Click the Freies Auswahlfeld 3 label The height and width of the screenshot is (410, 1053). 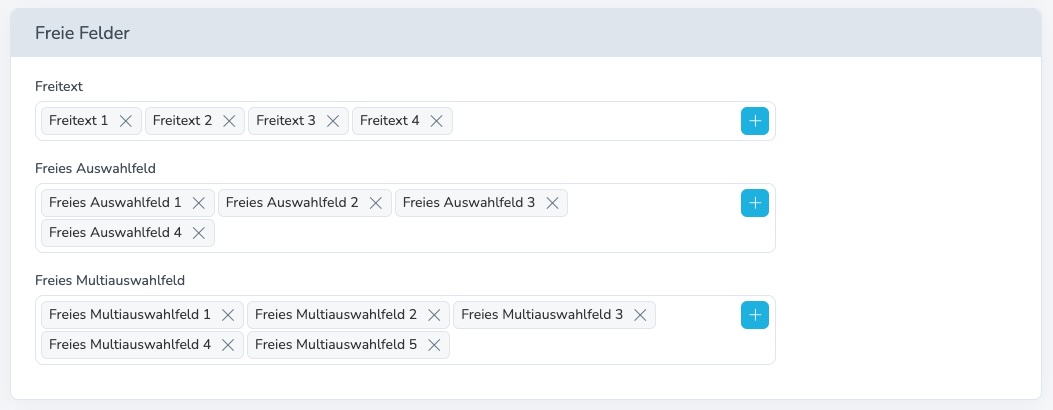(x=468, y=203)
